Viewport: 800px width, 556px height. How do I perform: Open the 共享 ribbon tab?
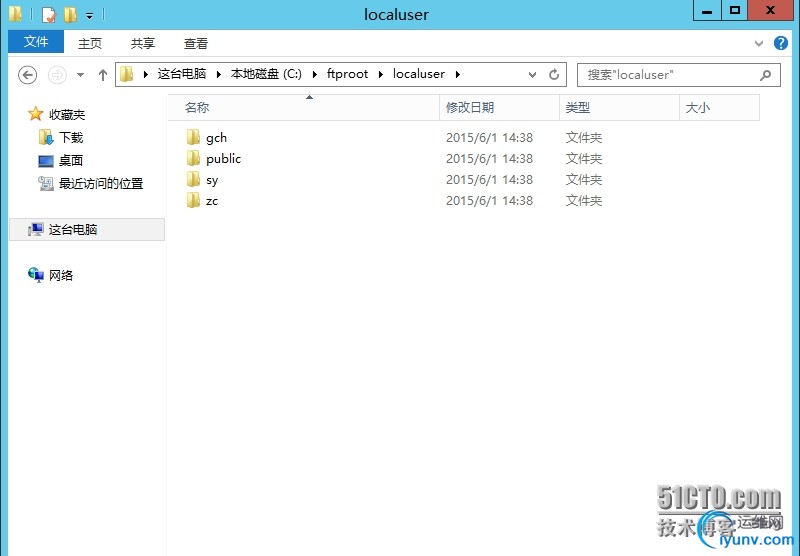coord(143,43)
